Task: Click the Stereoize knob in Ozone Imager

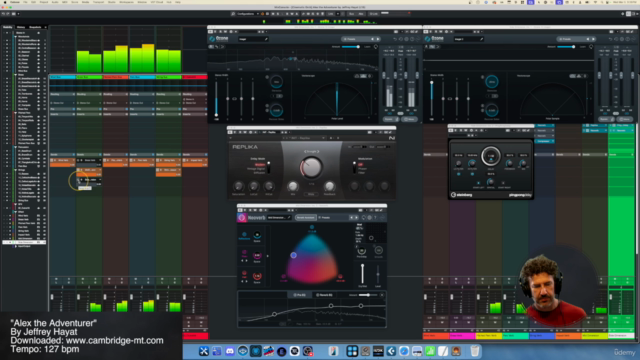Action: [x=276, y=82]
